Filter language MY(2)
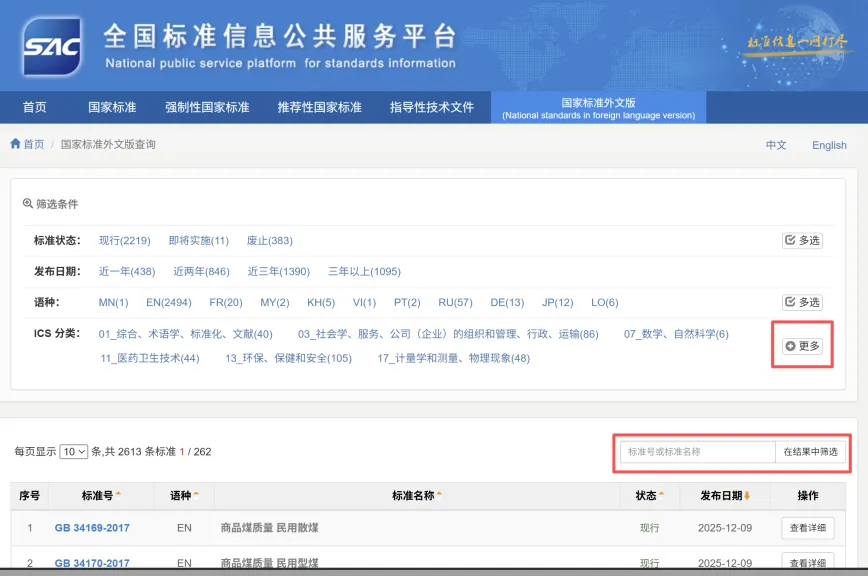 point(275,302)
